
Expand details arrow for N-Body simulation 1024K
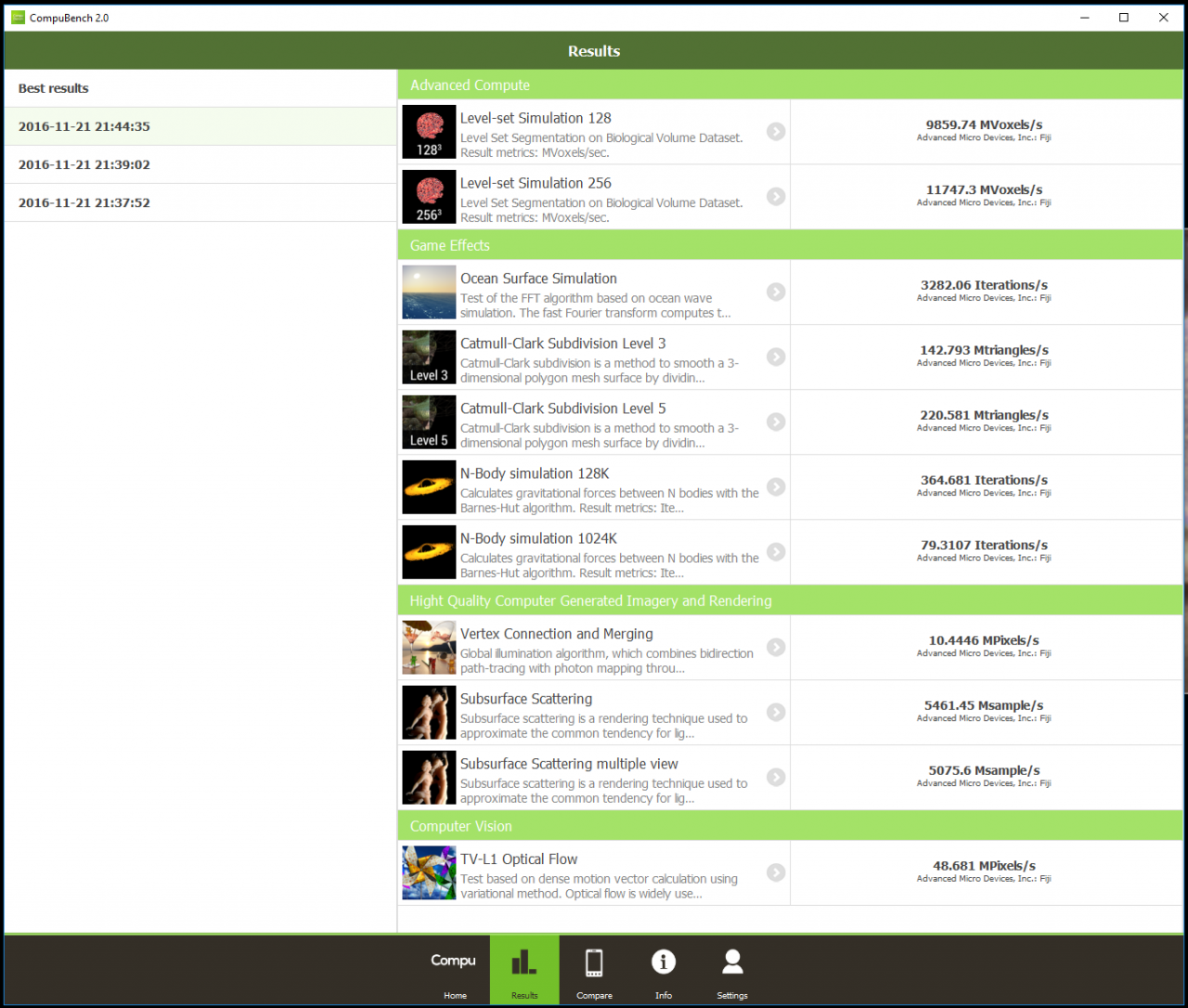point(776,552)
